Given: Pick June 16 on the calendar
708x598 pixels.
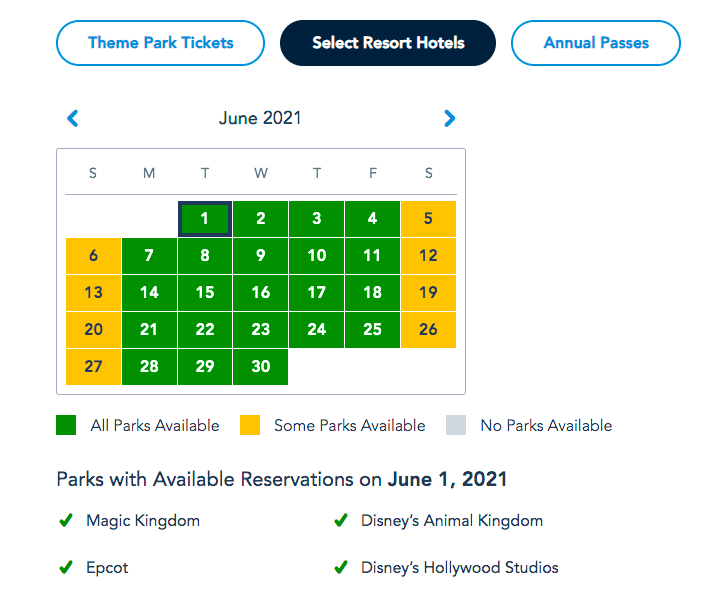Looking at the screenshot, I should tap(261, 292).
